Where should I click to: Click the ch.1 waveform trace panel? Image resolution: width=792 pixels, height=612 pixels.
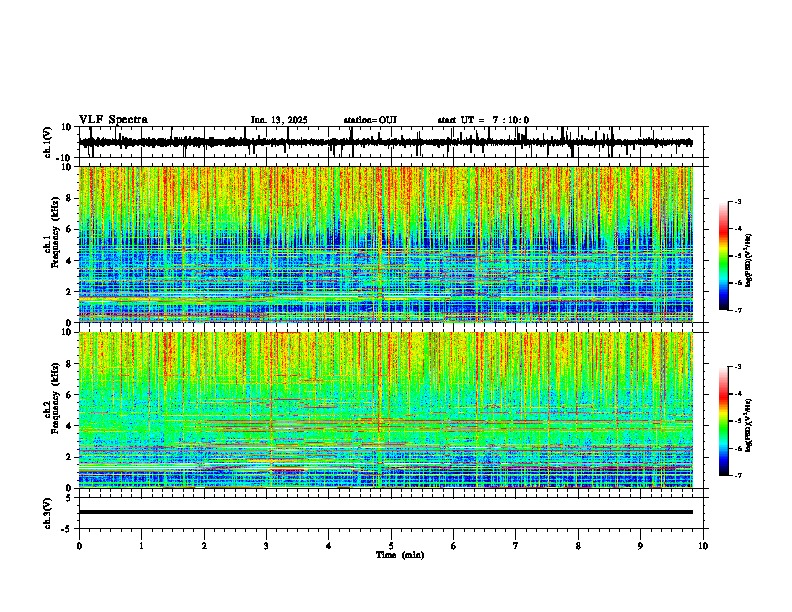(391, 142)
